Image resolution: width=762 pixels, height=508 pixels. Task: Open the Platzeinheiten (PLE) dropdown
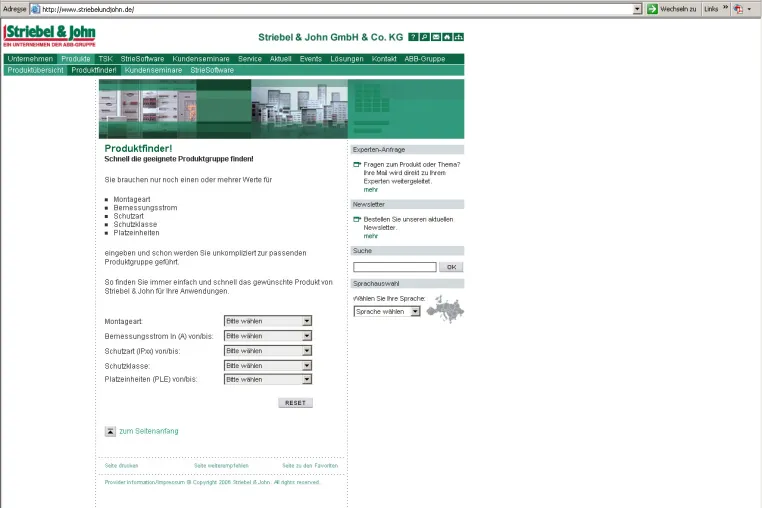pyautogui.click(x=268, y=379)
